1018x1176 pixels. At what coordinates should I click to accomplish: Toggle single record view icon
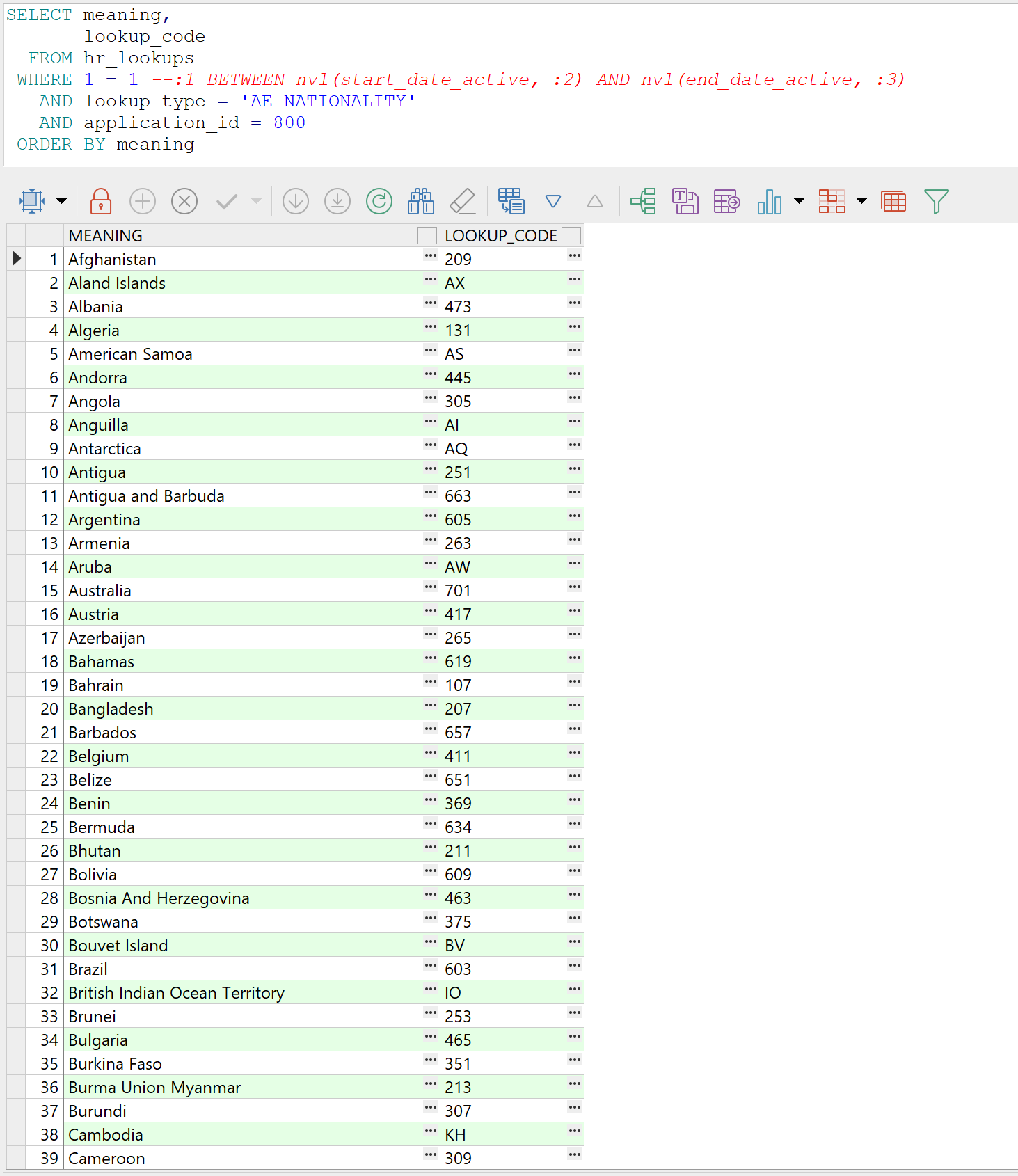pos(511,202)
